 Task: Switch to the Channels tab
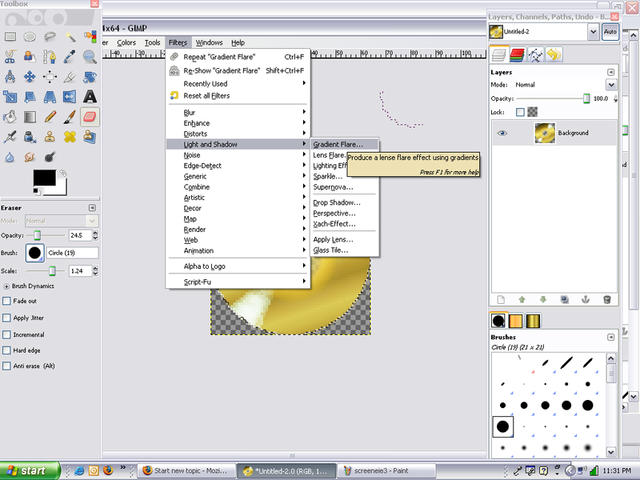click(x=517, y=55)
